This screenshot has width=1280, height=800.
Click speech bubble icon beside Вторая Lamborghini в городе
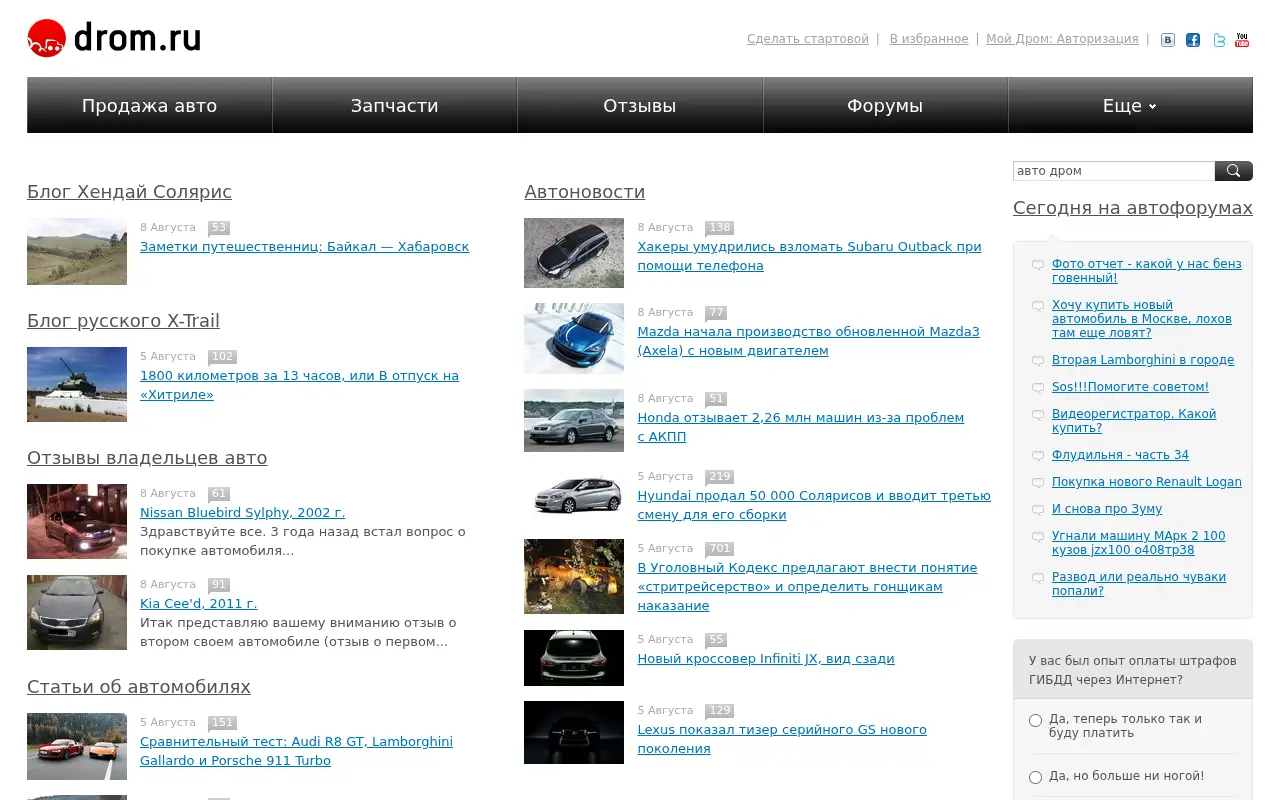click(x=1038, y=361)
